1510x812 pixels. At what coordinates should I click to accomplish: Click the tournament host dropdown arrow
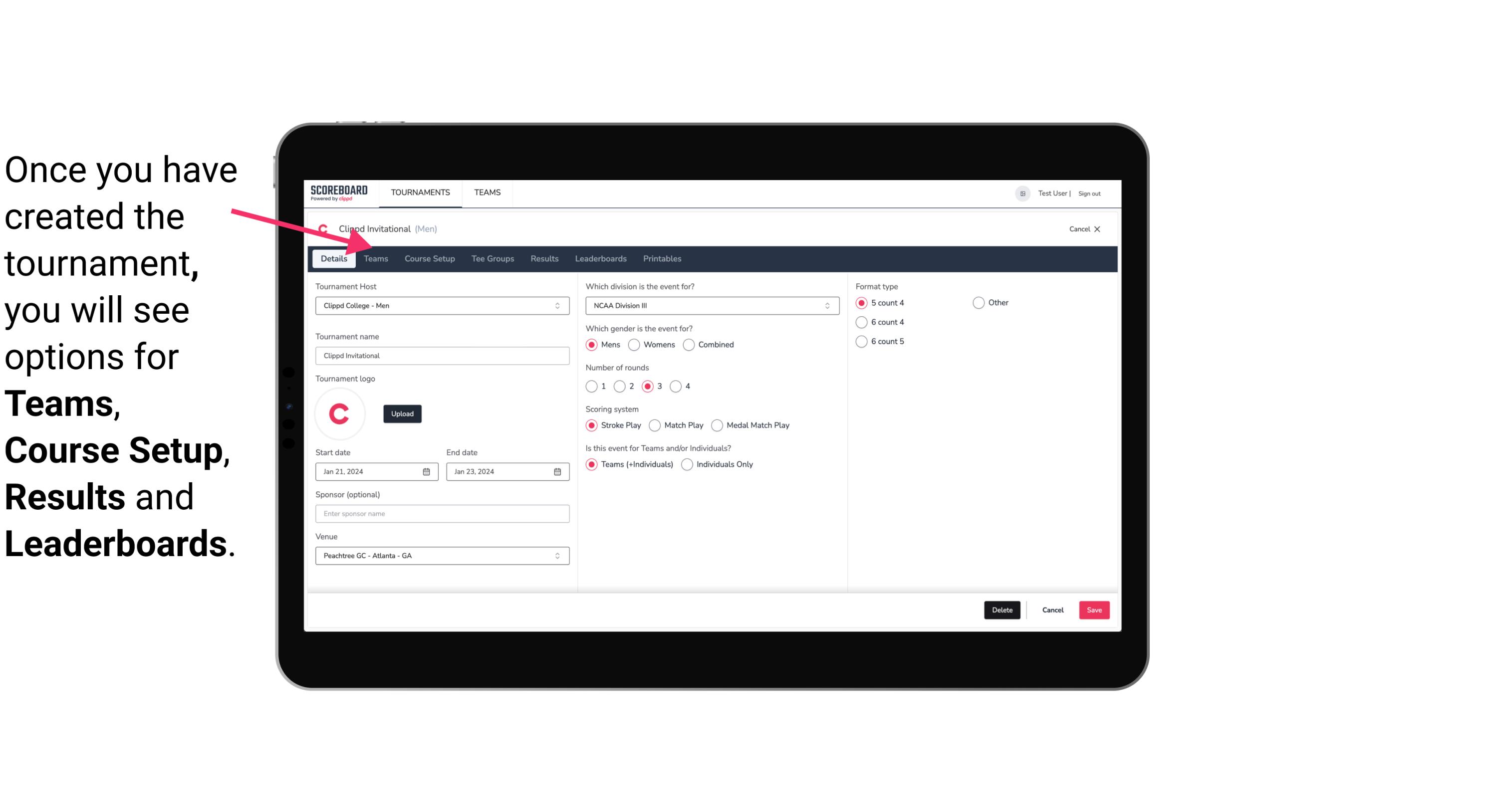click(558, 305)
